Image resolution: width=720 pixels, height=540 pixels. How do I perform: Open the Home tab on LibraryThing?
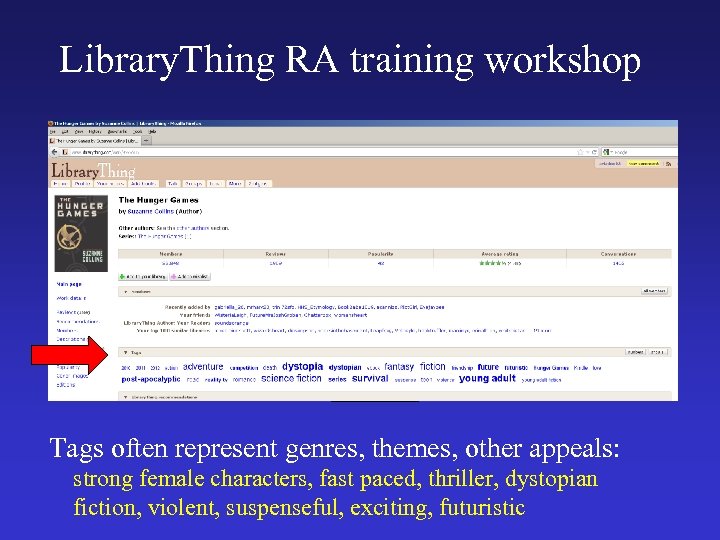click(61, 184)
